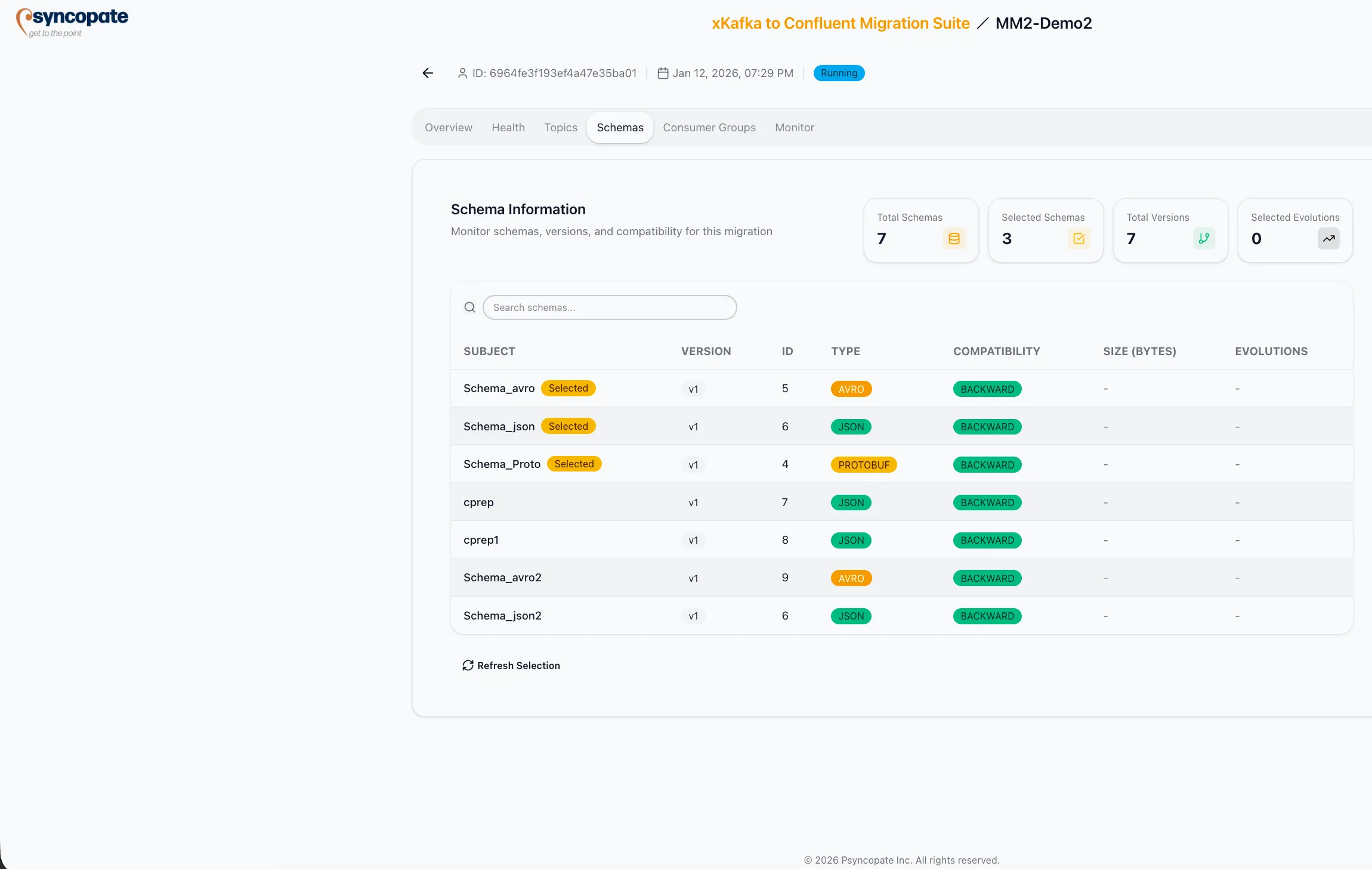Click the Syncopate logo
Image resolution: width=1372 pixels, height=869 pixels.
[x=71, y=21]
